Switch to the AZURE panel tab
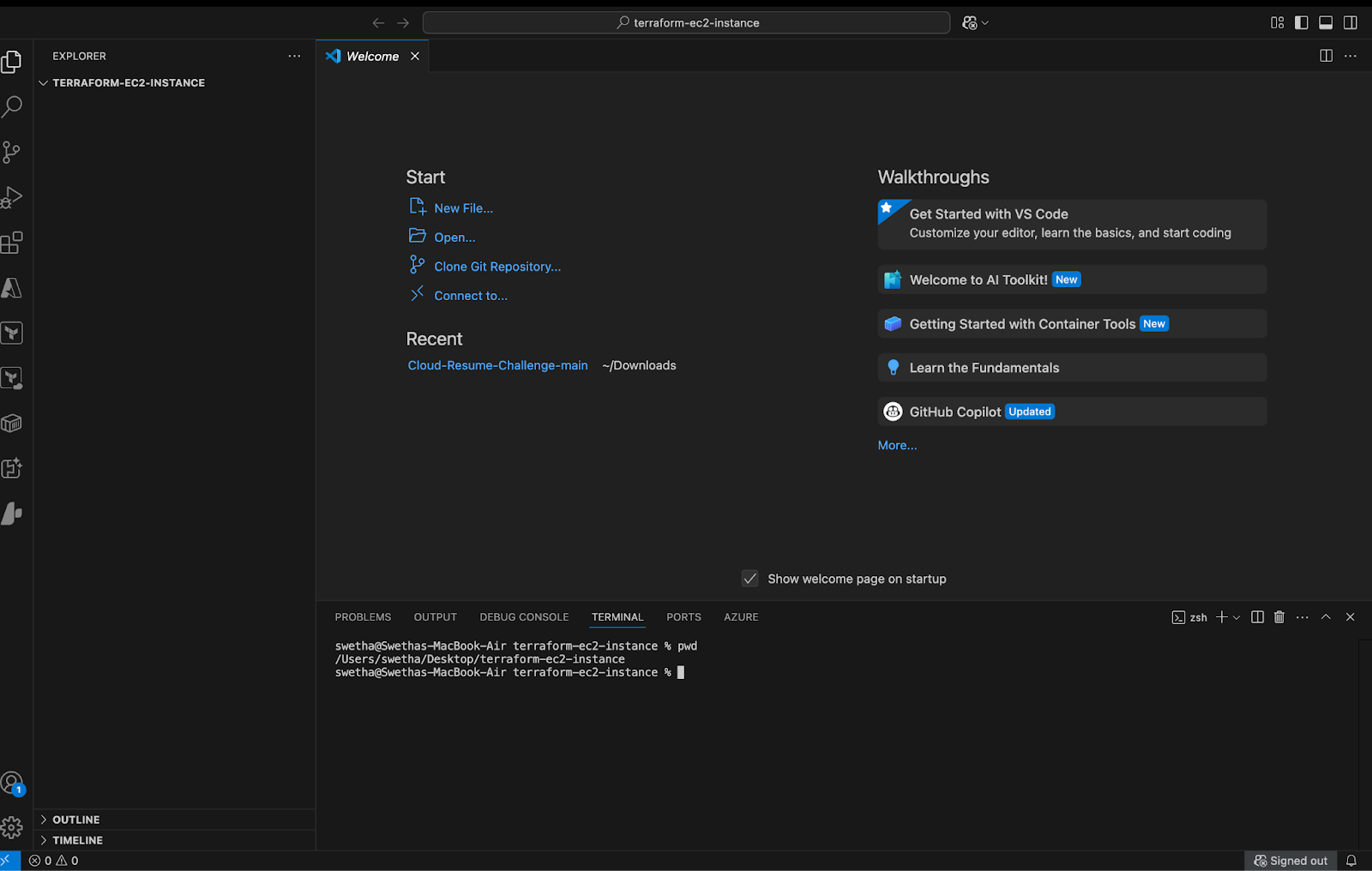This screenshot has height=871, width=1372. (741, 617)
